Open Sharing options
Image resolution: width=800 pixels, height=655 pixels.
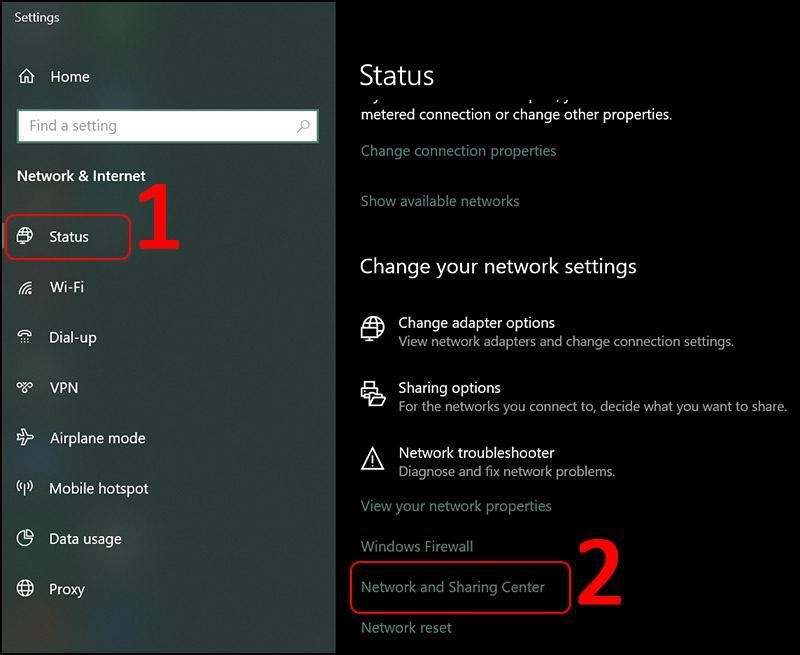click(449, 388)
